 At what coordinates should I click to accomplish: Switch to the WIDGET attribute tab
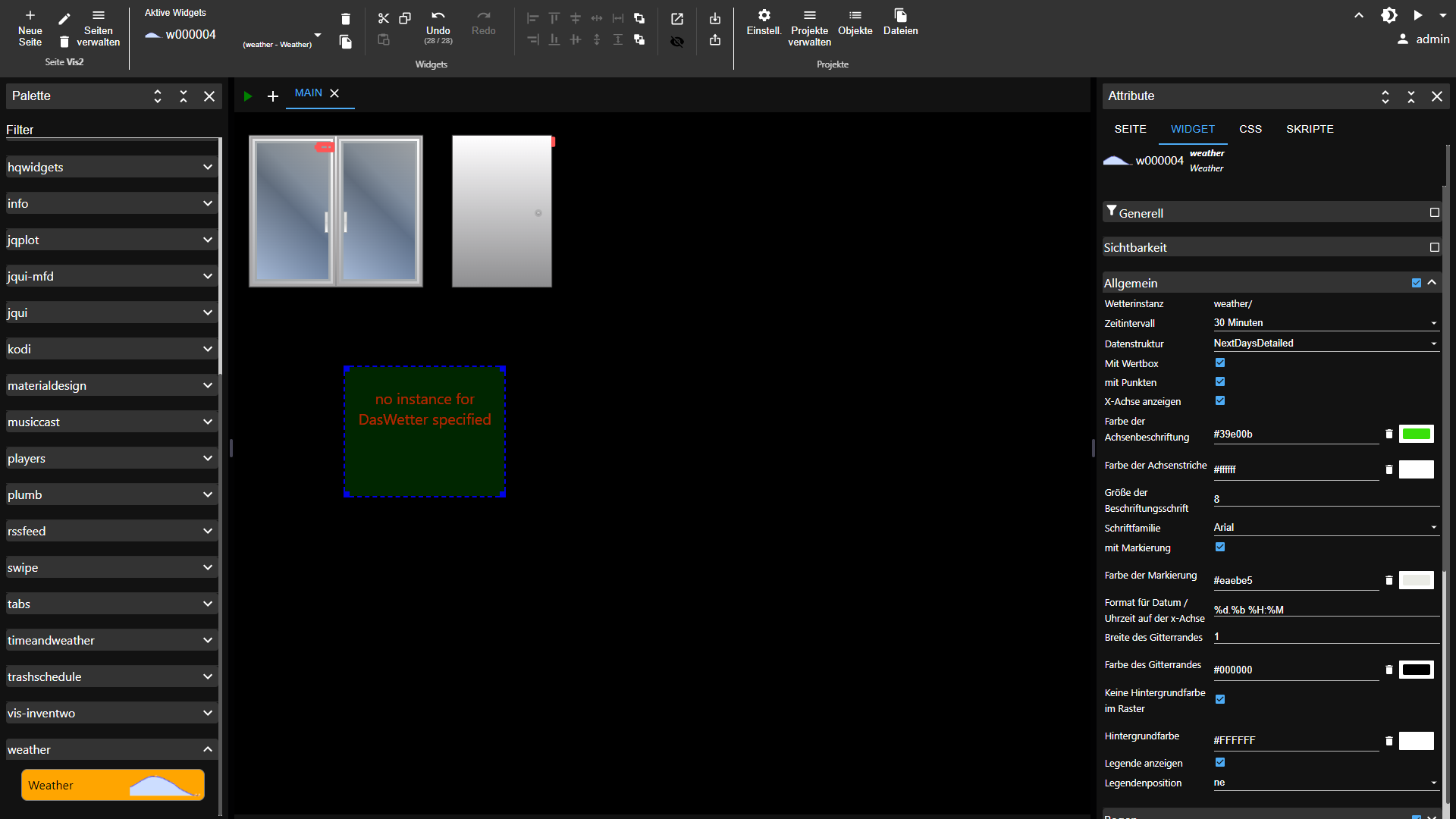[x=1192, y=129]
